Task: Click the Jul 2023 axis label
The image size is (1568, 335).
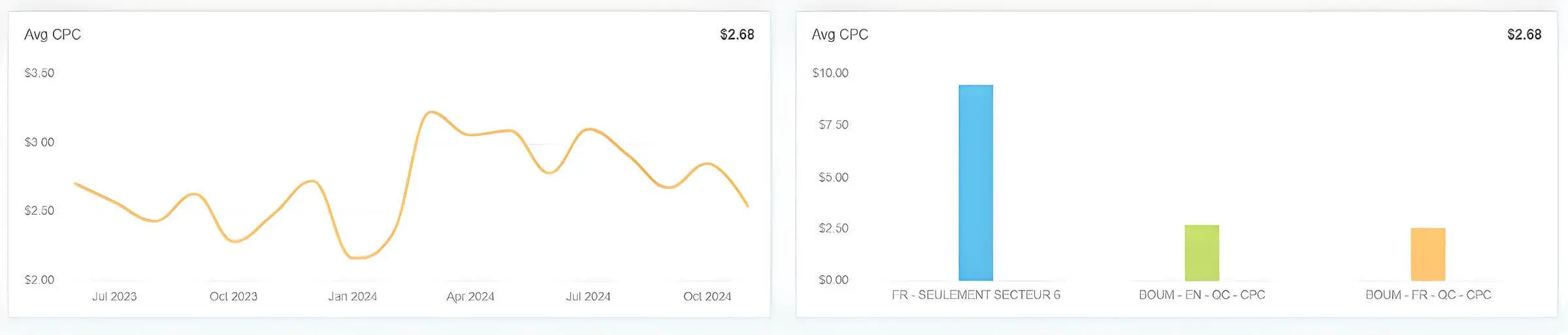Action: tap(114, 296)
